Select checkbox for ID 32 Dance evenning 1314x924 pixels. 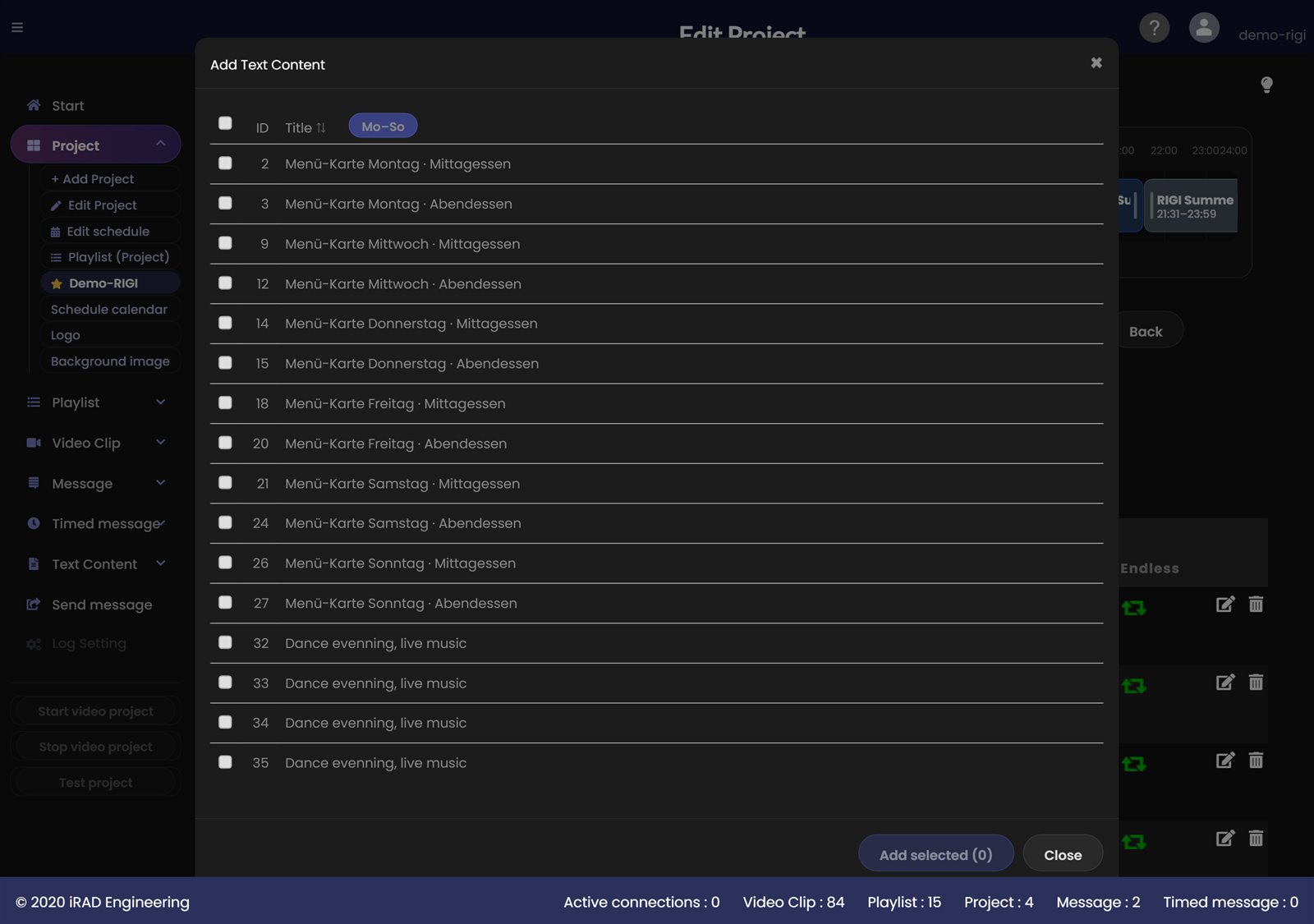[x=225, y=642]
